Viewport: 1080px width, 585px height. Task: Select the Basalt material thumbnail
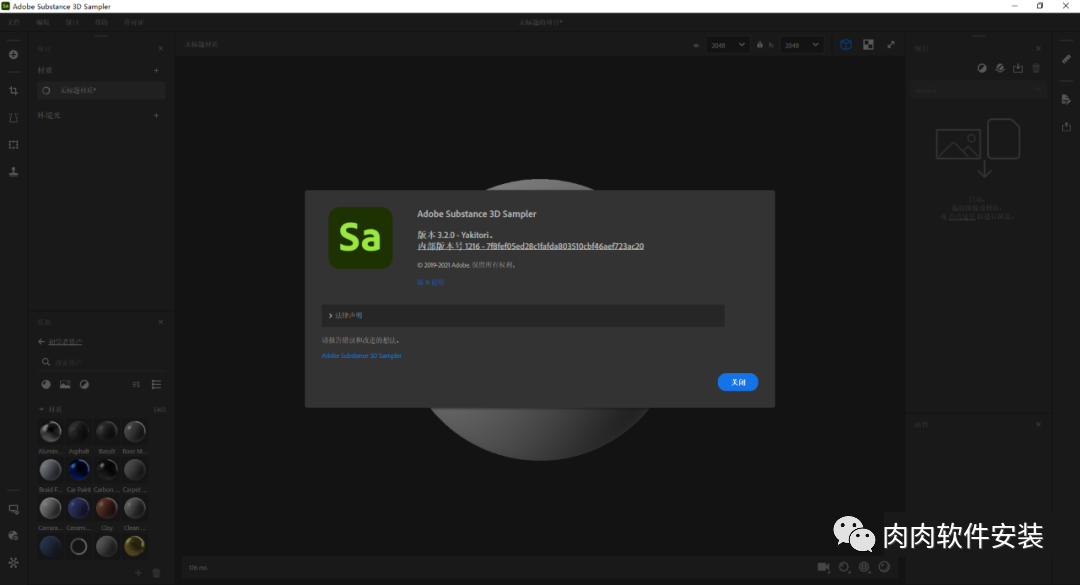[x=107, y=432]
